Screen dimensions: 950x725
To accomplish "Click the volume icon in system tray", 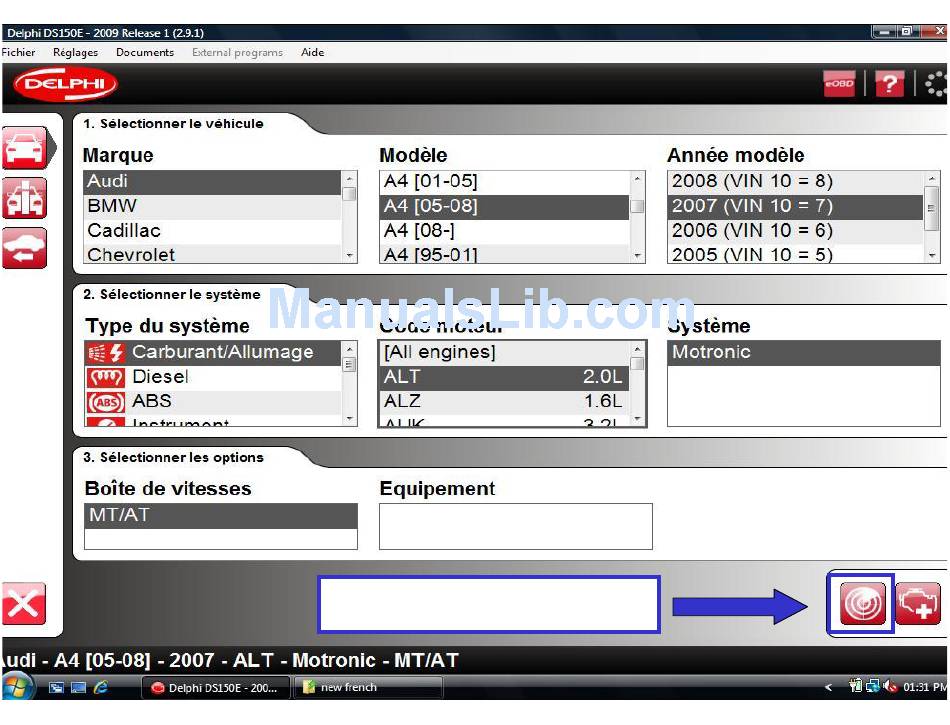I will click(x=890, y=686).
